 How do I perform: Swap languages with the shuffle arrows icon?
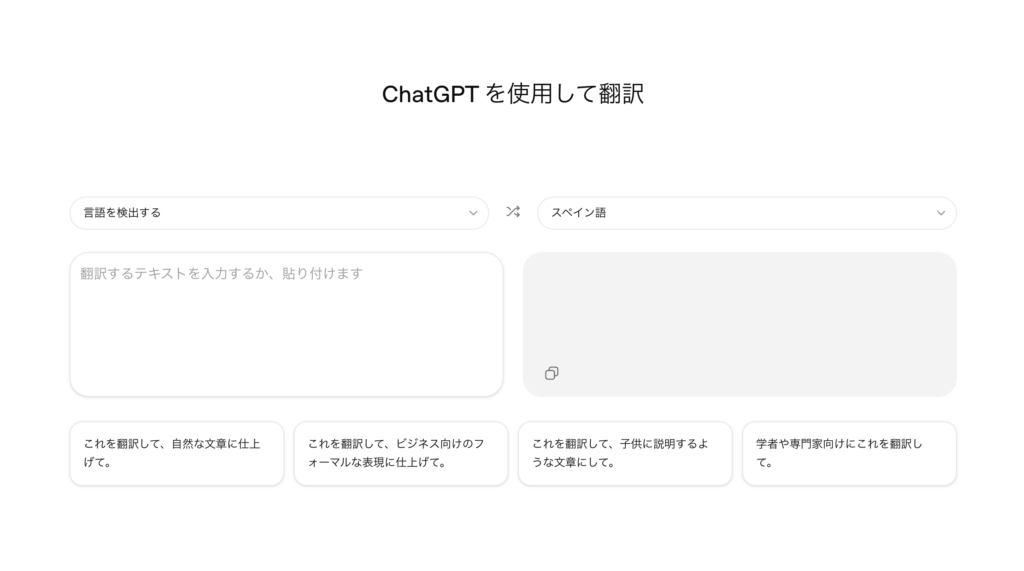click(513, 212)
